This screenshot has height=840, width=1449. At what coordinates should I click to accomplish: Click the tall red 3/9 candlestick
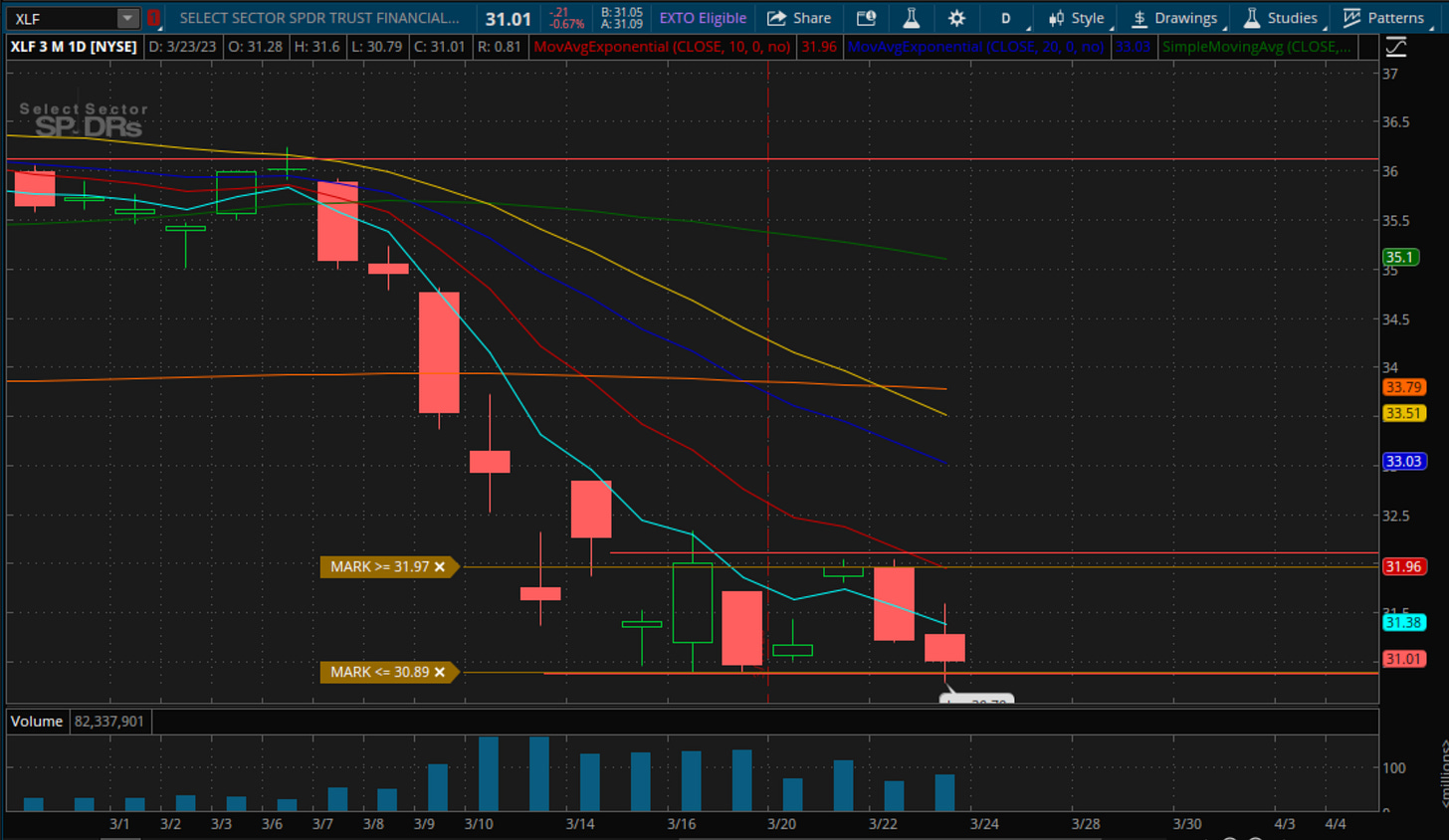[439, 352]
